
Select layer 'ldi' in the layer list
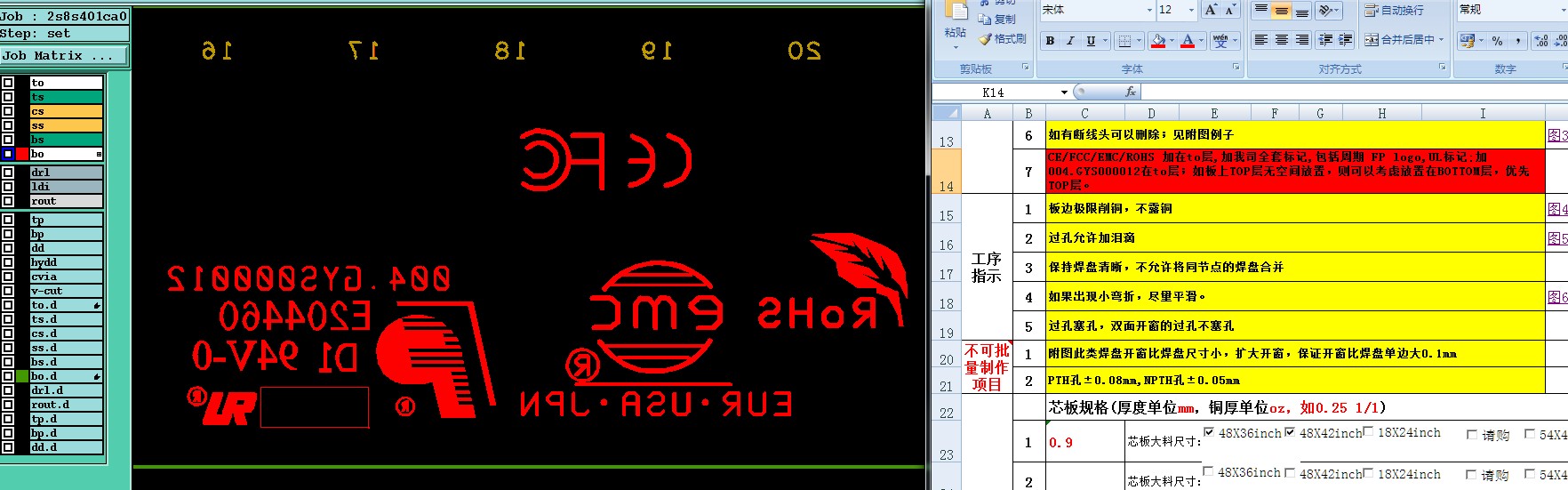click(66, 187)
